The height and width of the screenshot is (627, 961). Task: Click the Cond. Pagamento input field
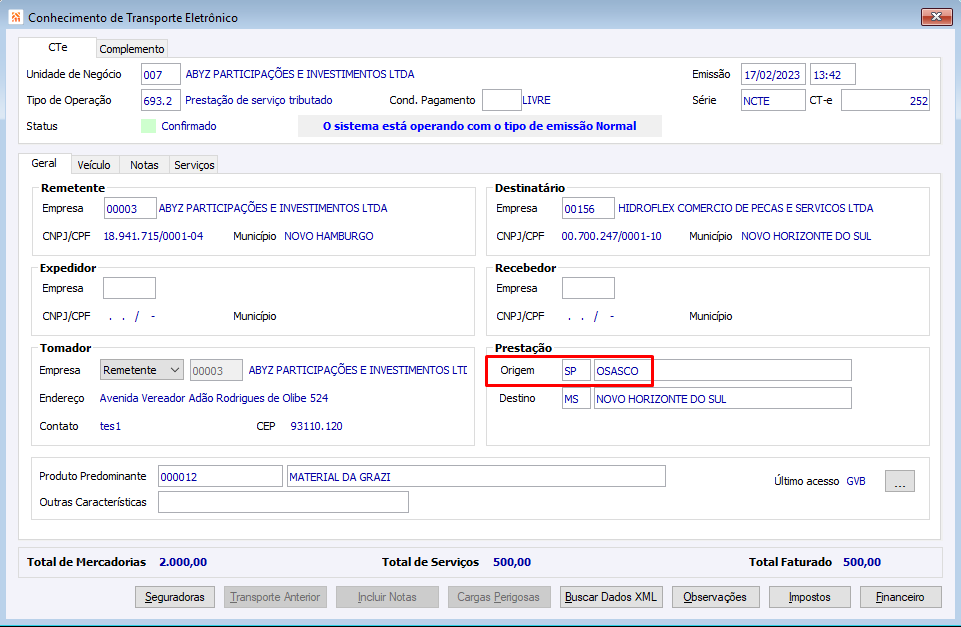pyautogui.click(x=501, y=100)
